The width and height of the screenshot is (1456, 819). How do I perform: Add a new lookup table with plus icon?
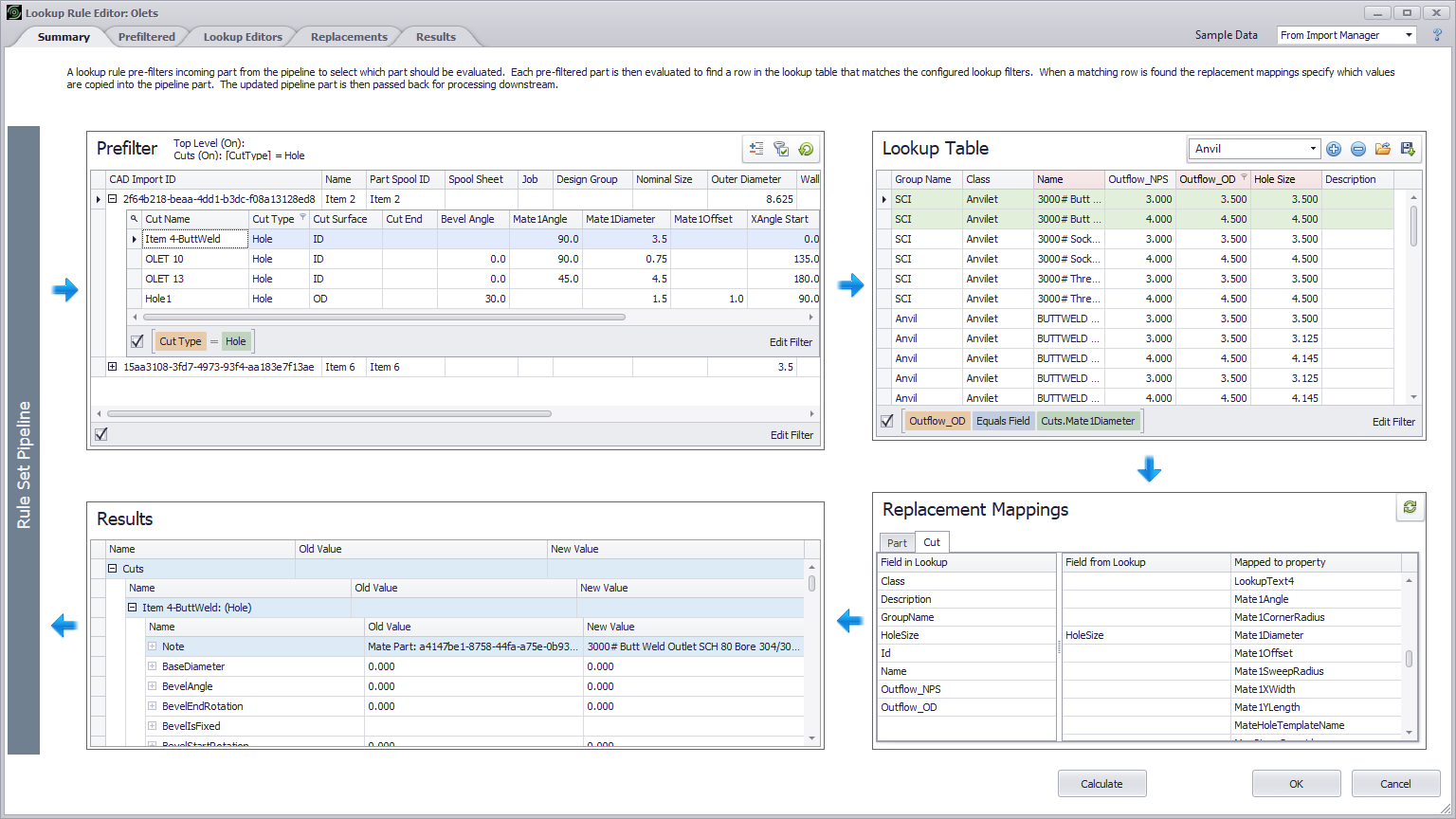coord(1333,149)
